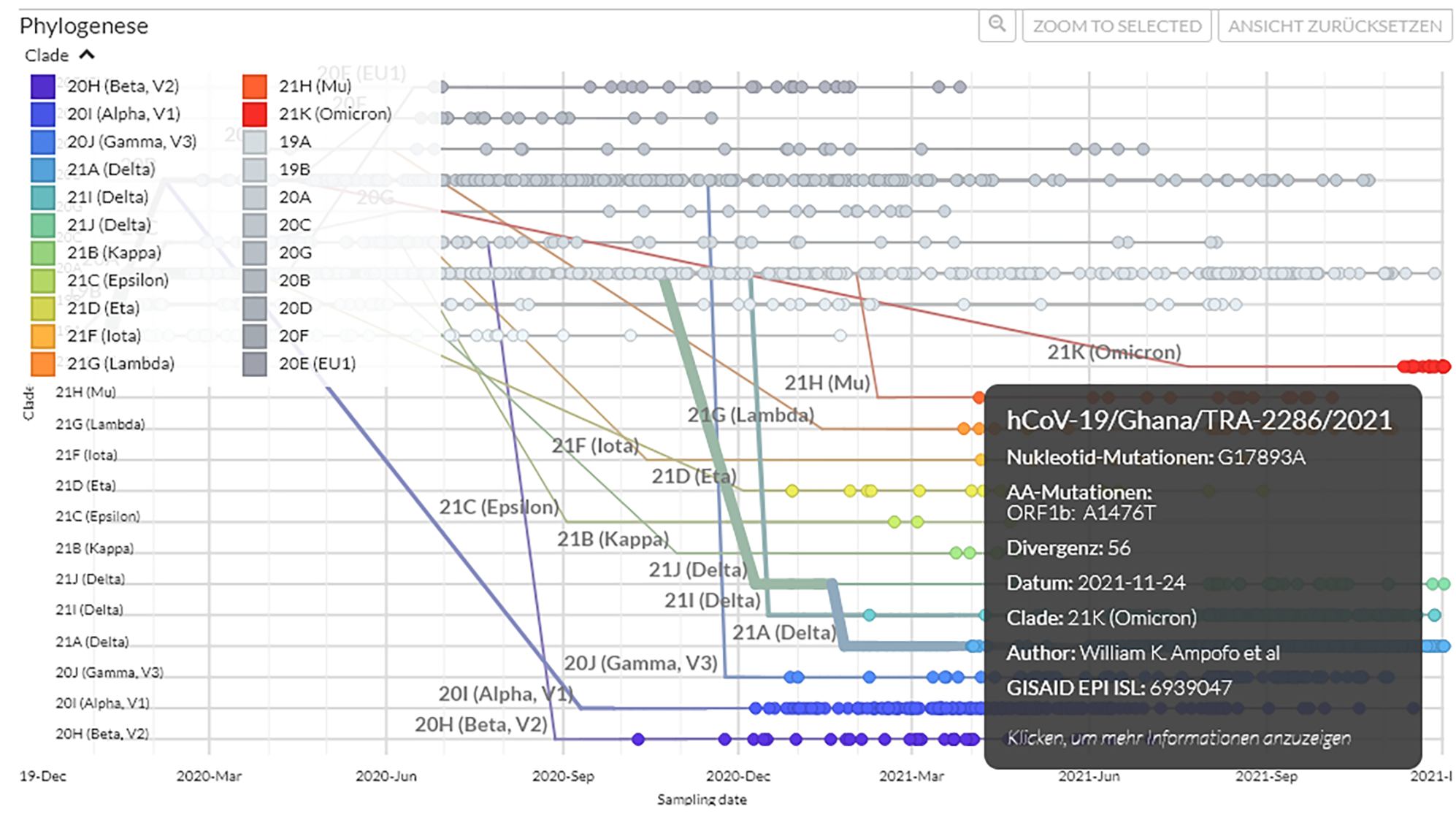1456x828 pixels.
Task: Click the 21K (Omicron) red legend swatch
Action: [254, 114]
